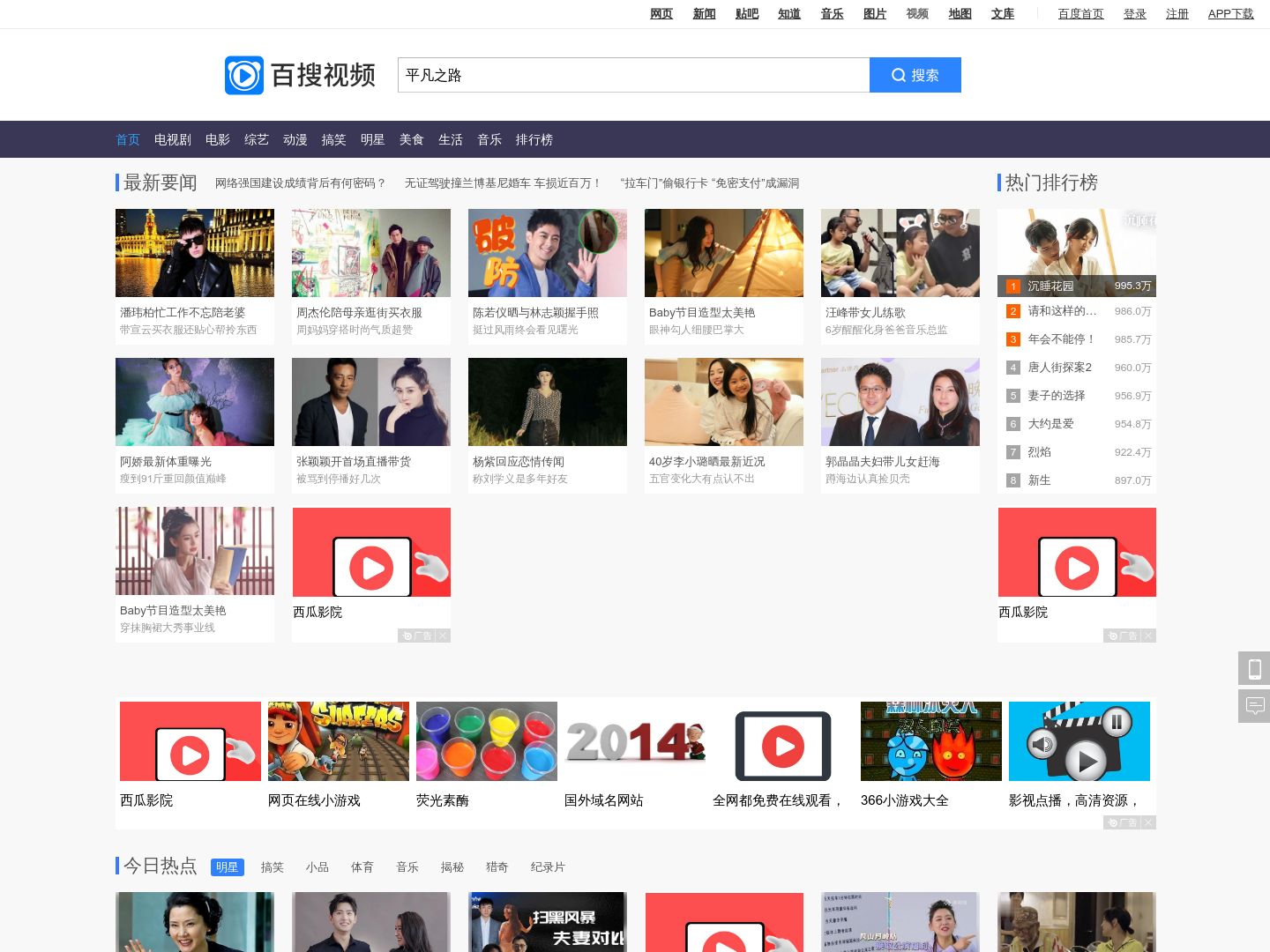Viewport: 1270px width, 952px height.
Task: Open the 图片 top bar link
Action: tap(875, 13)
